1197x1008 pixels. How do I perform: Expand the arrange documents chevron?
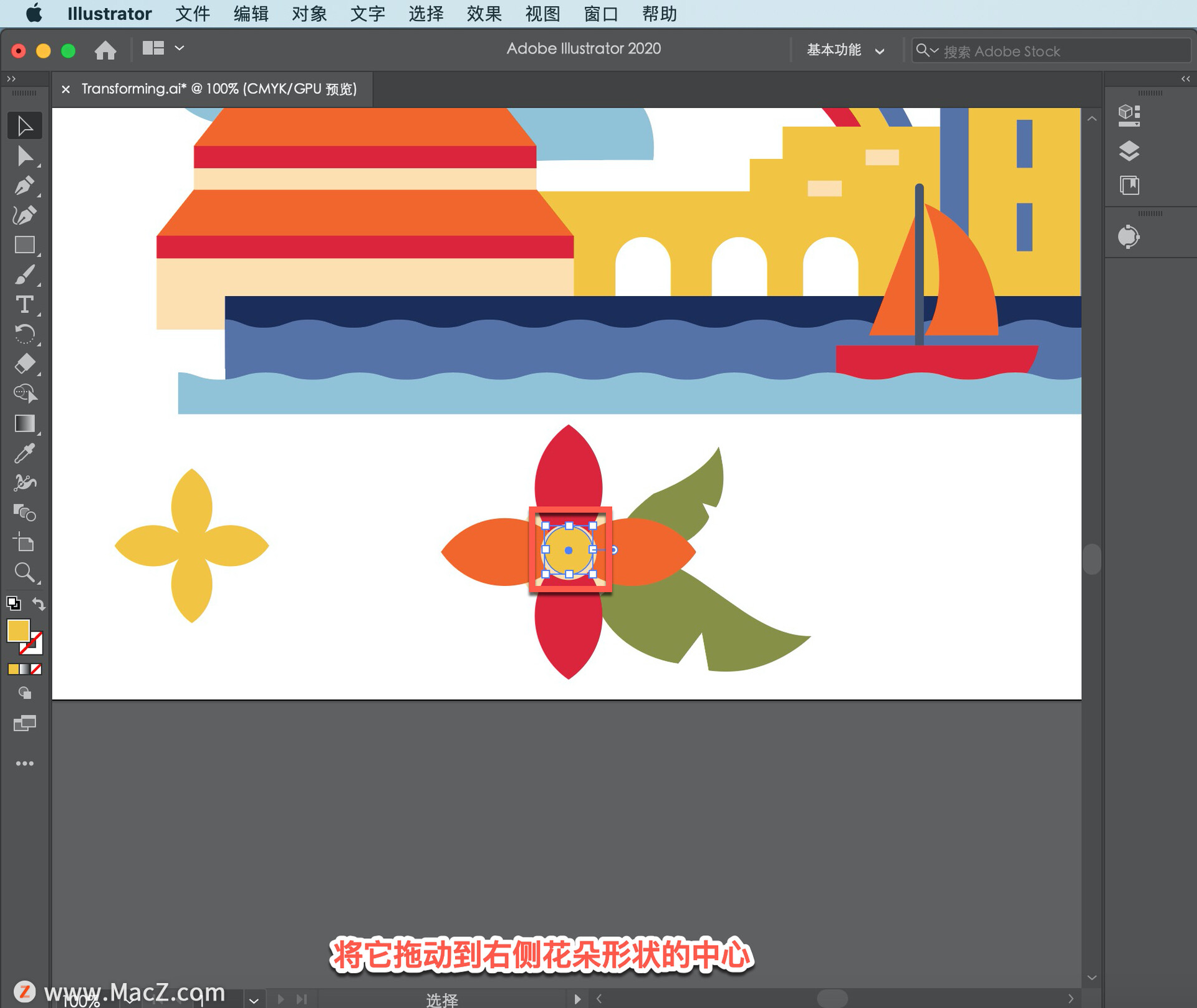click(180, 48)
